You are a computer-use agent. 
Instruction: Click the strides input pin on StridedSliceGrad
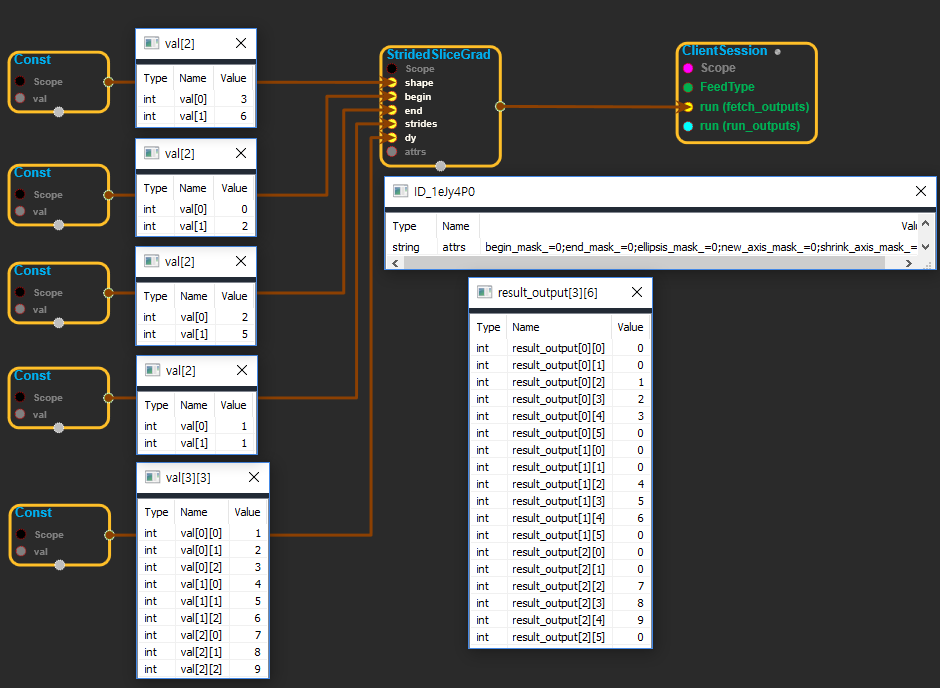click(392, 124)
